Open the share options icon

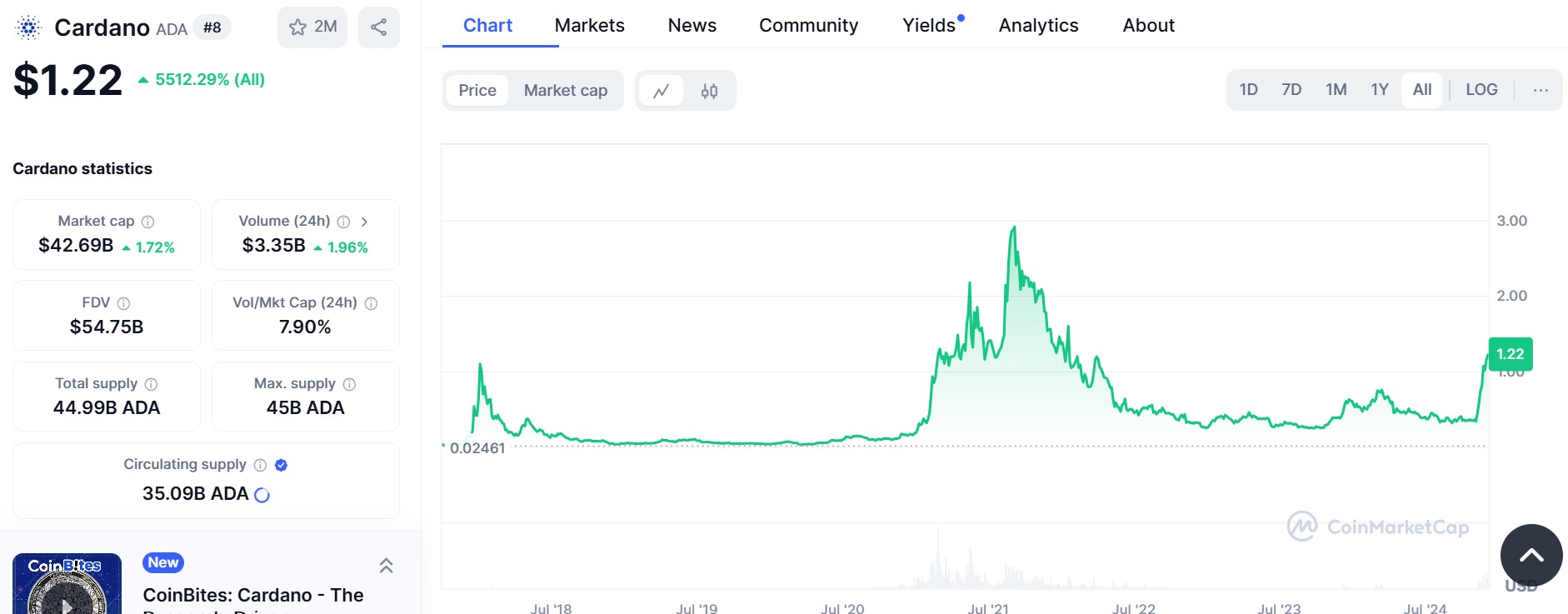[379, 27]
